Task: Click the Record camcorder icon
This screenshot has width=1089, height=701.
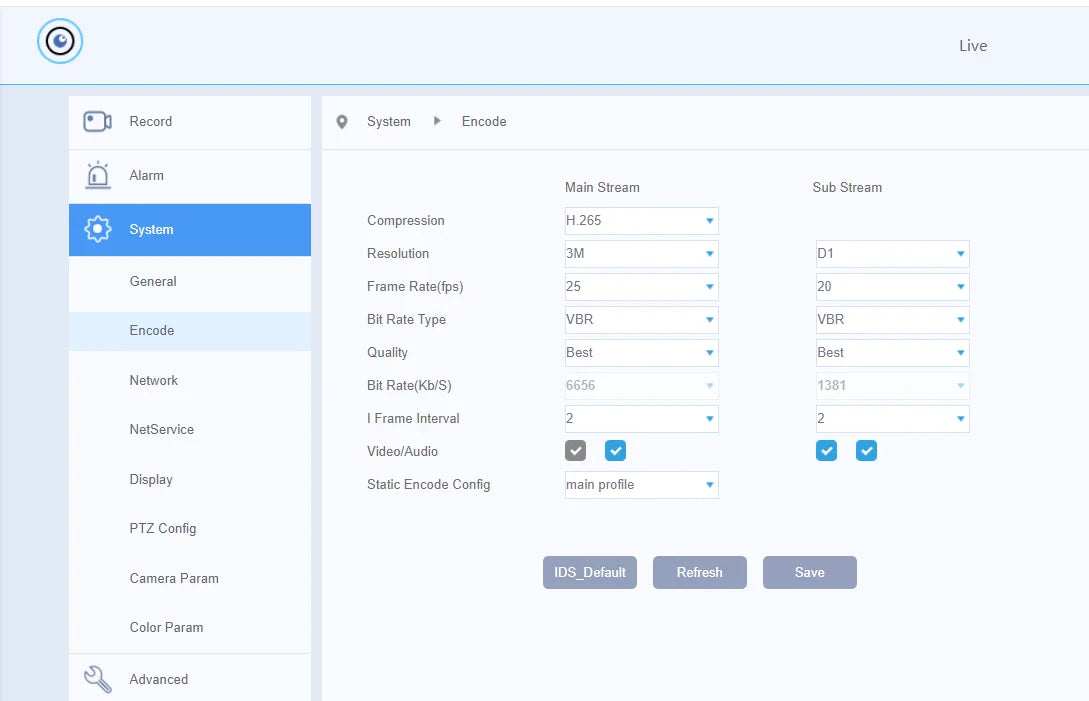Action: [x=97, y=122]
